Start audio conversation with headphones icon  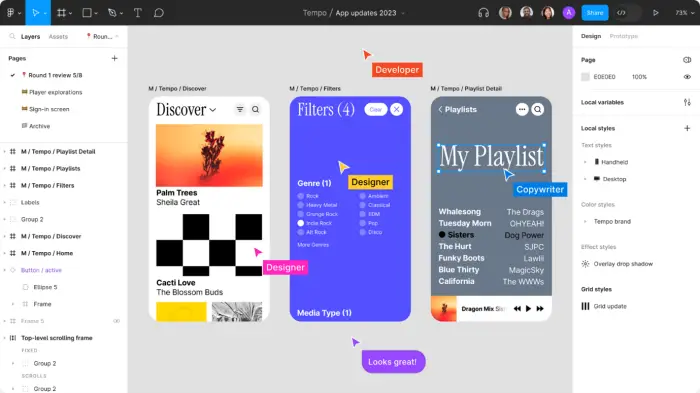click(x=483, y=13)
